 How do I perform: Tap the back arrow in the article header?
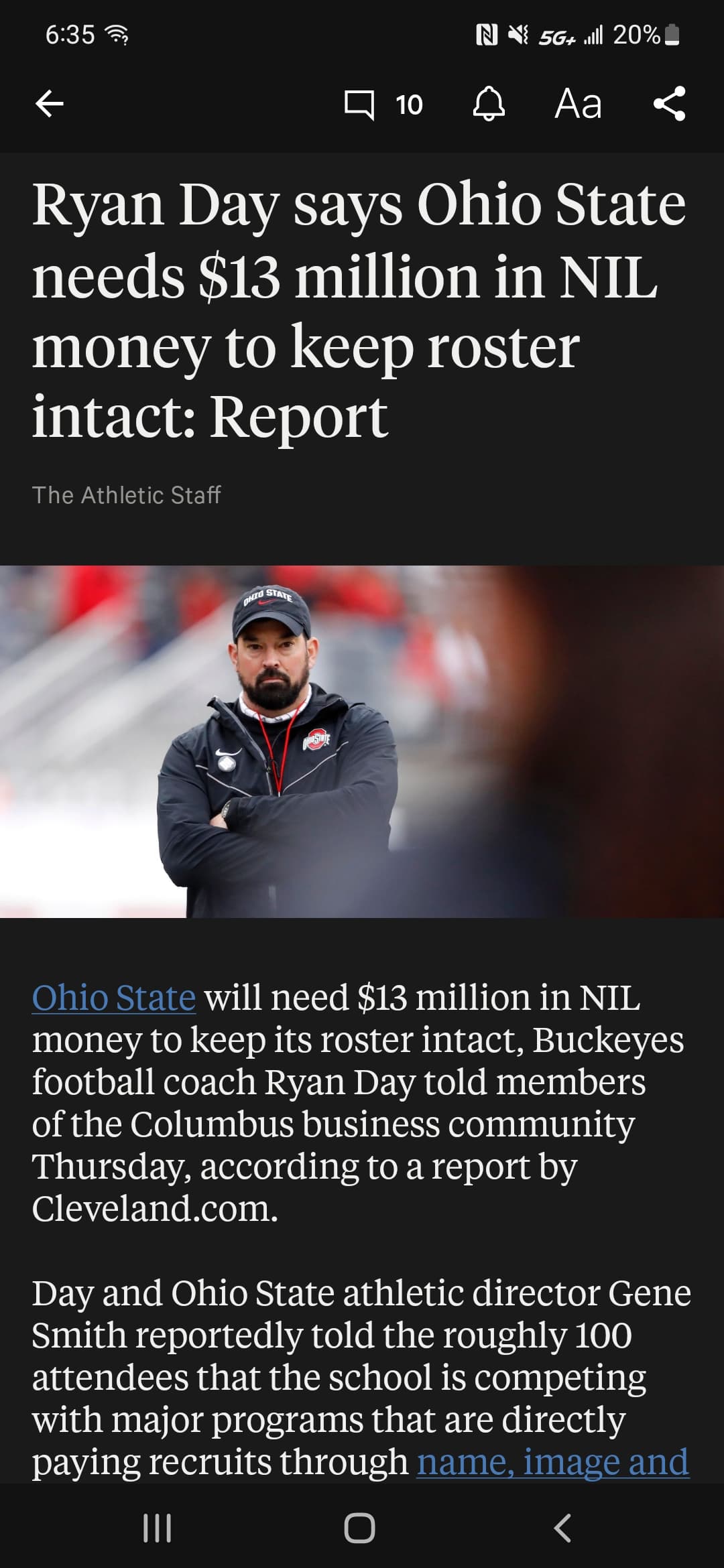[50, 104]
